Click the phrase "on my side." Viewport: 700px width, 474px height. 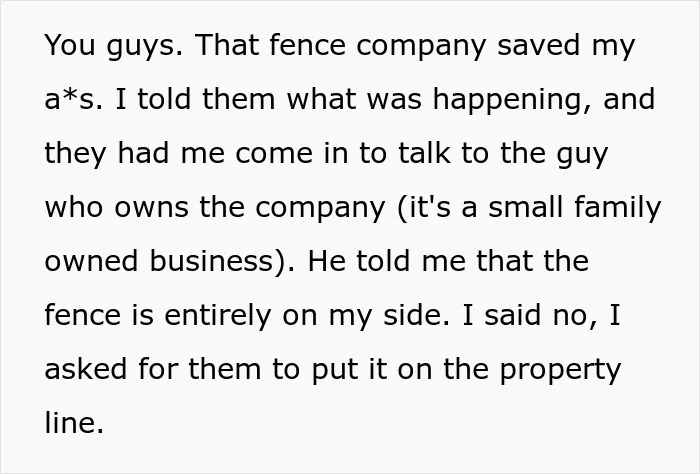366,315
